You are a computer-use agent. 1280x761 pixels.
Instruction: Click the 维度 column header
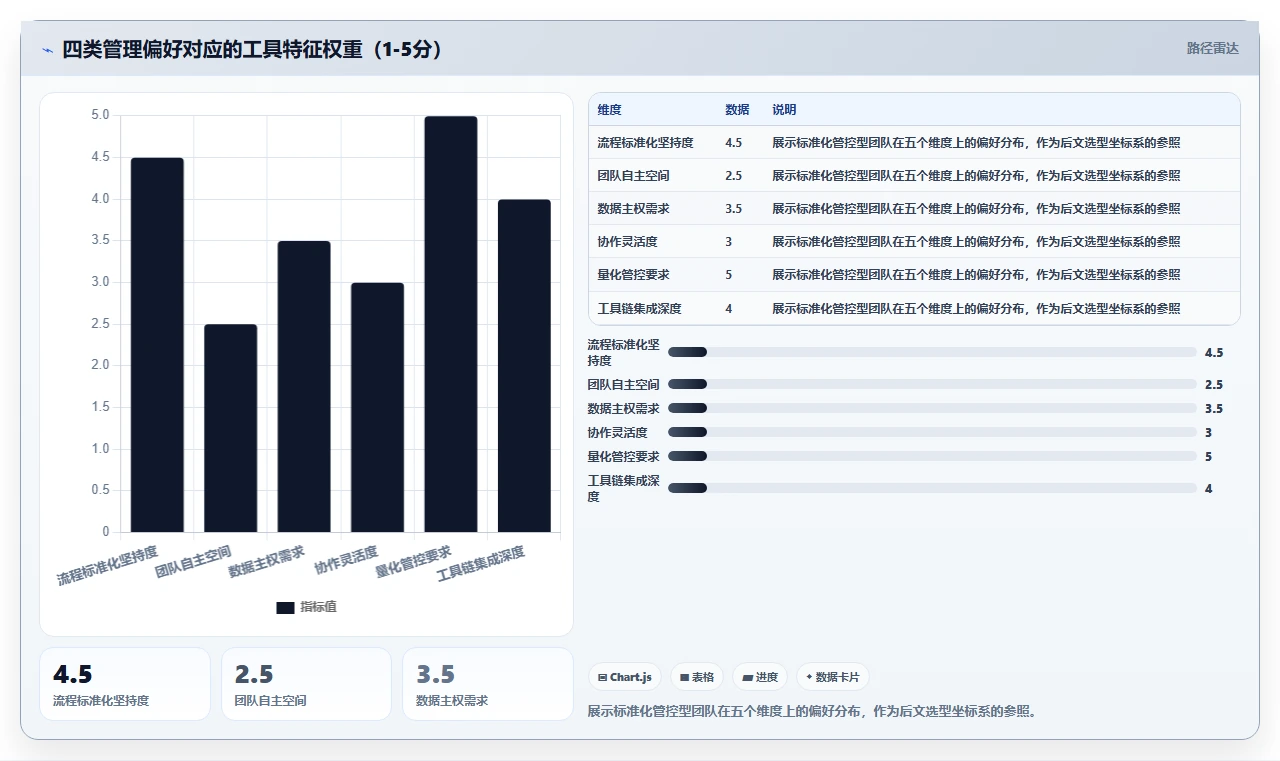click(610, 110)
